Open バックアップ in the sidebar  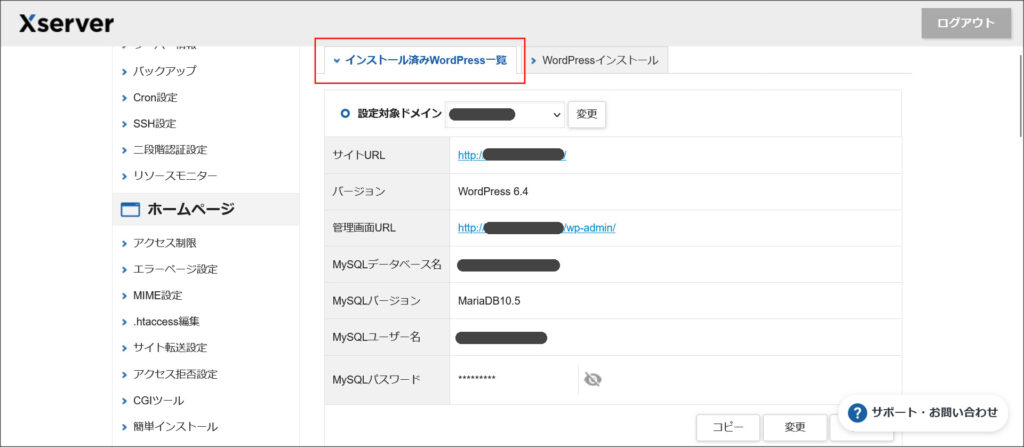pyautogui.click(x=165, y=71)
